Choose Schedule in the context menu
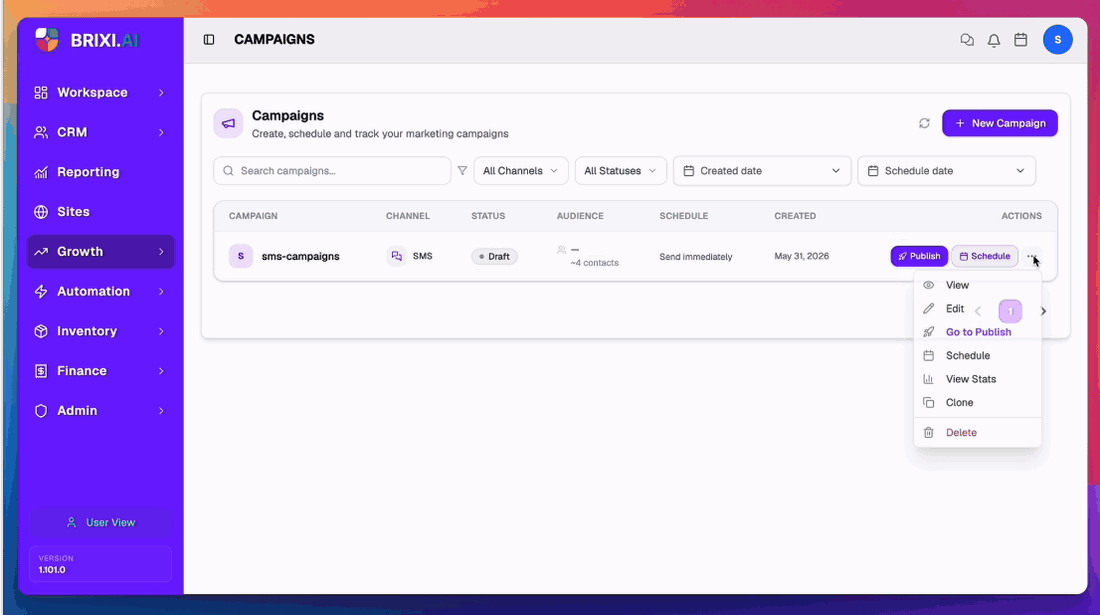The height and width of the screenshot is (615, 1100). pos(977,356)
